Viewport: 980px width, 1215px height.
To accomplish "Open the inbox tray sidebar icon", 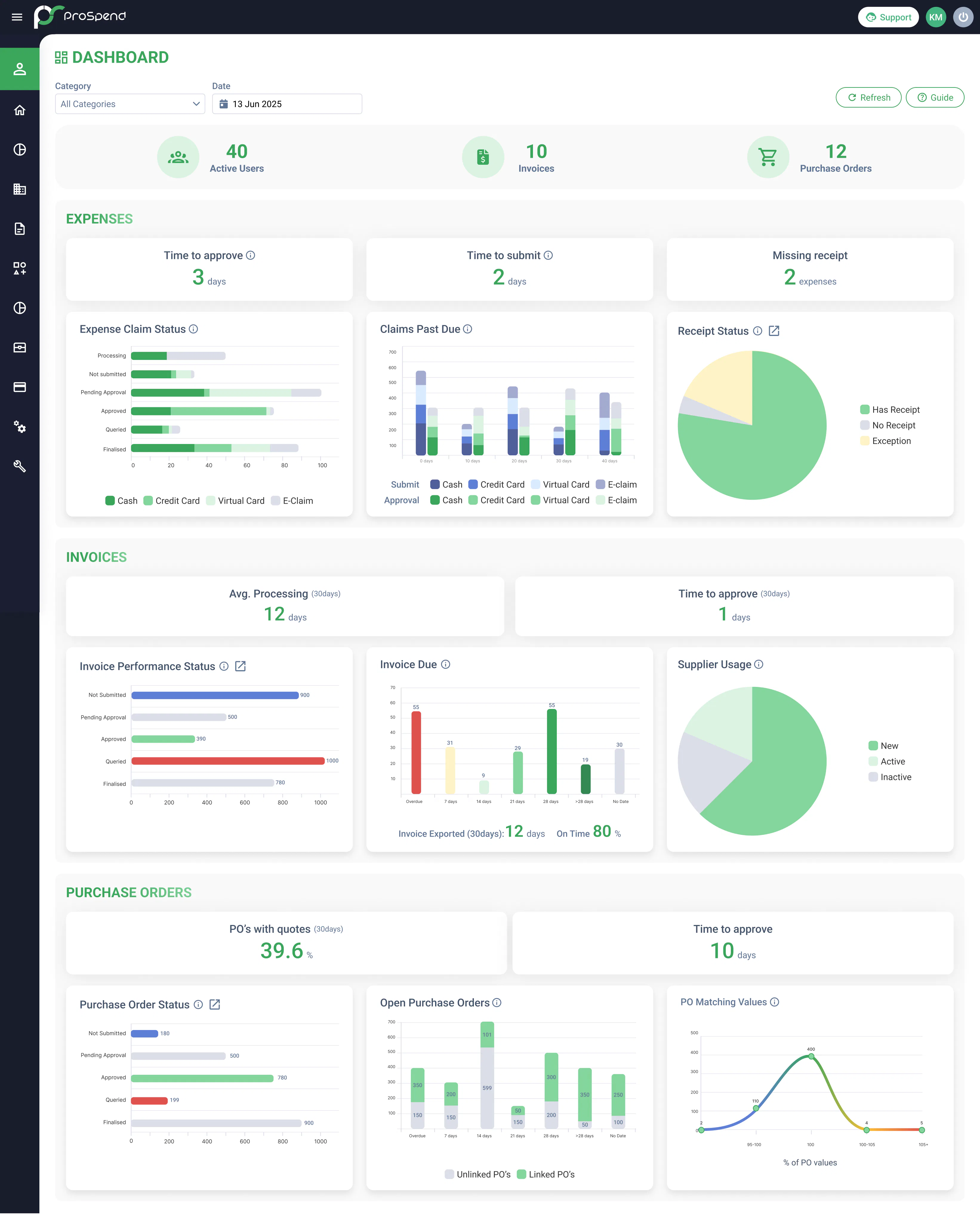I will [x=20, y=348].
